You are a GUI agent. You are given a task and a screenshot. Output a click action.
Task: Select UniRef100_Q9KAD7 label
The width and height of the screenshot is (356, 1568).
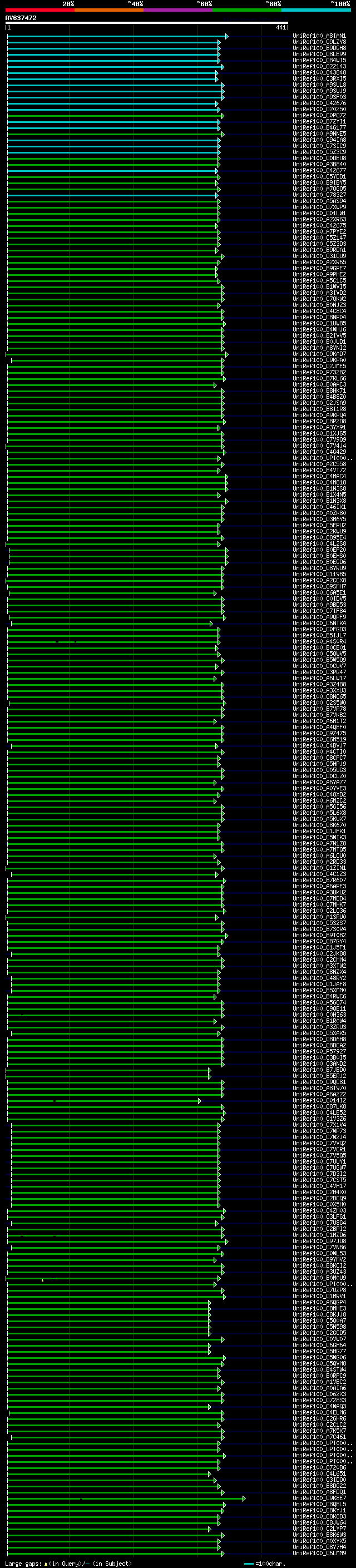[x=319, y=354]
